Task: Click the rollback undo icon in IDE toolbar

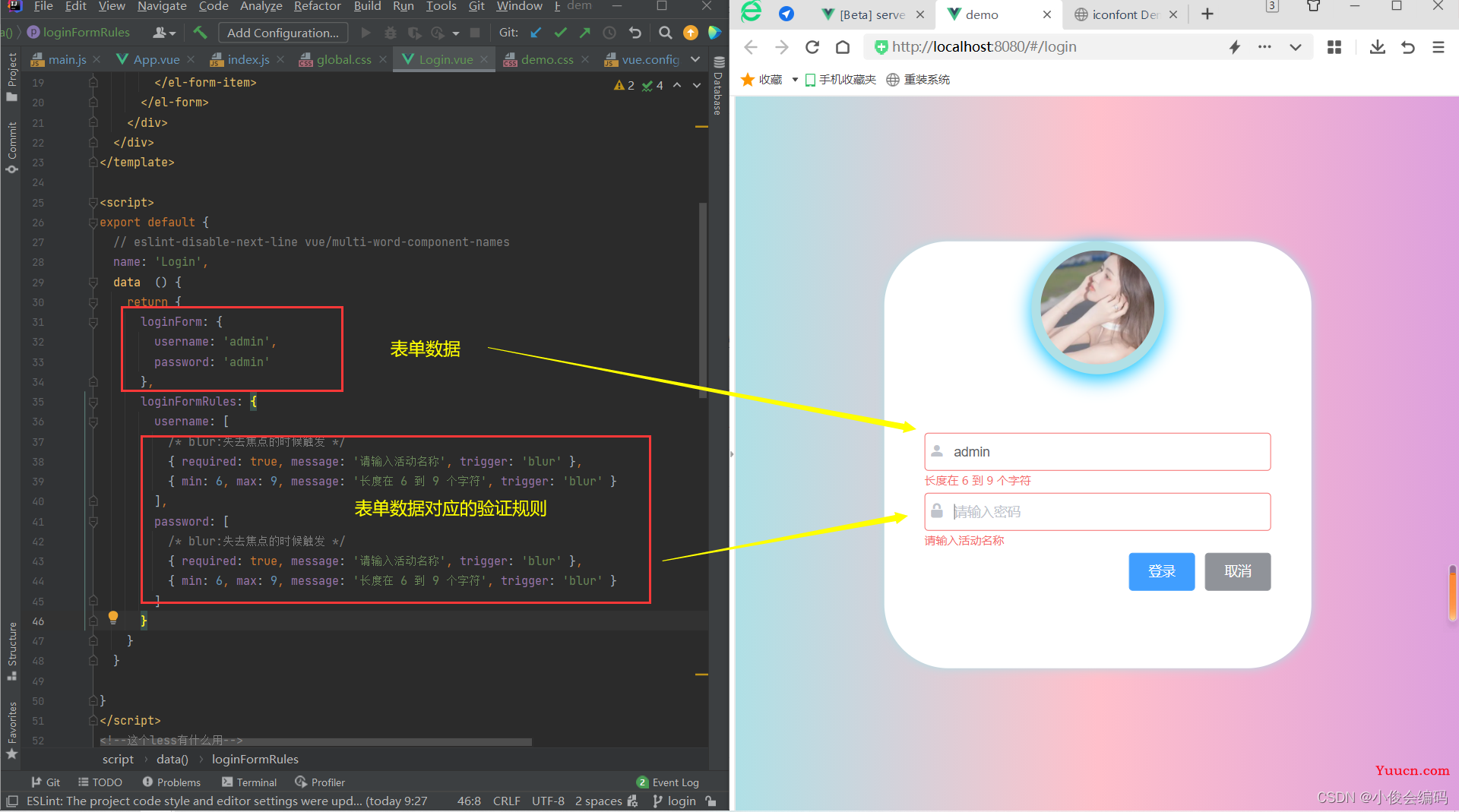Action: click(x=635, y=33)
